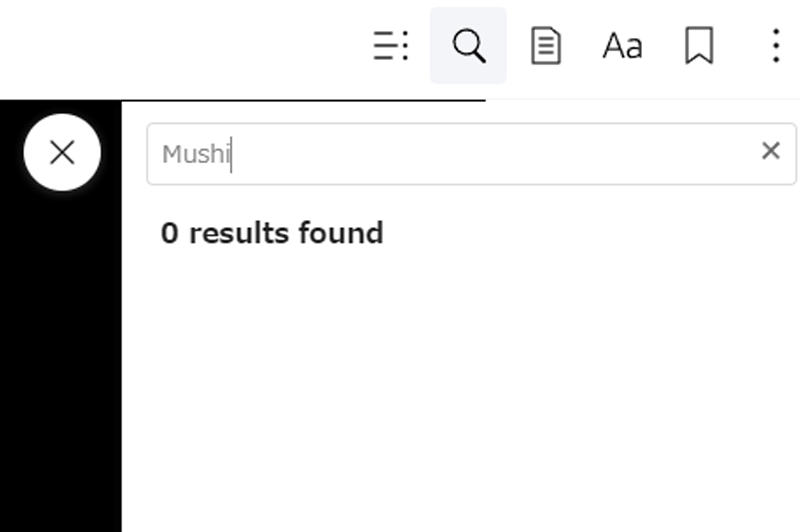Screen dimensions: 800x532
Task: Click the magnifying glass search icon
Action: [468, 46]
